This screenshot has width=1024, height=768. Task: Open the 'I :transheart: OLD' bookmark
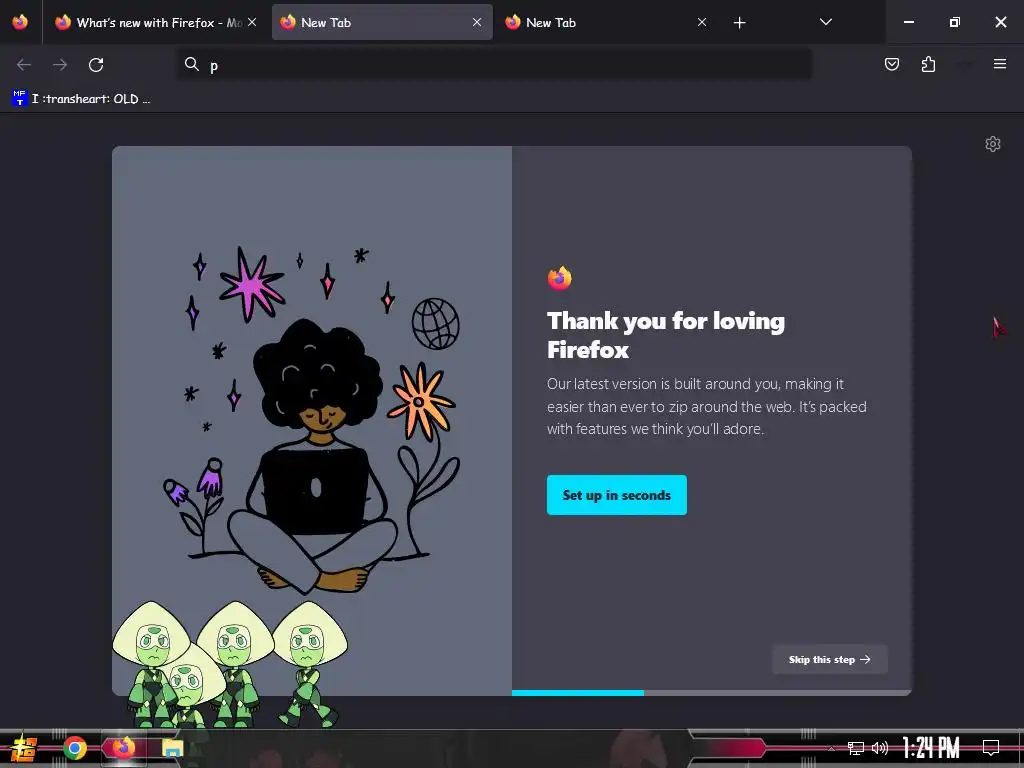[82, 99]
